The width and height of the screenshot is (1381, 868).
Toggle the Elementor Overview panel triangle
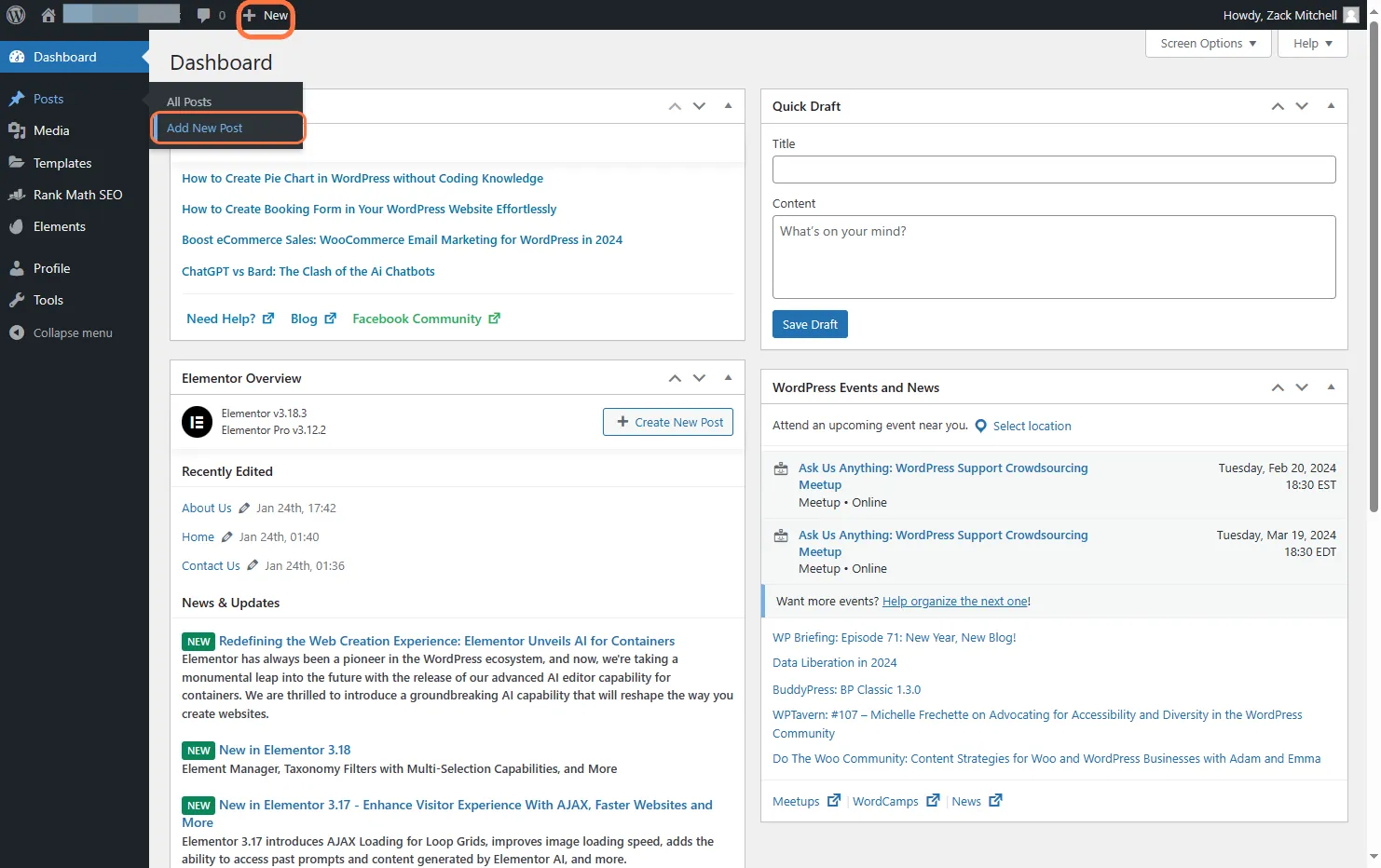pyautogui.click(x=728, y=377)
